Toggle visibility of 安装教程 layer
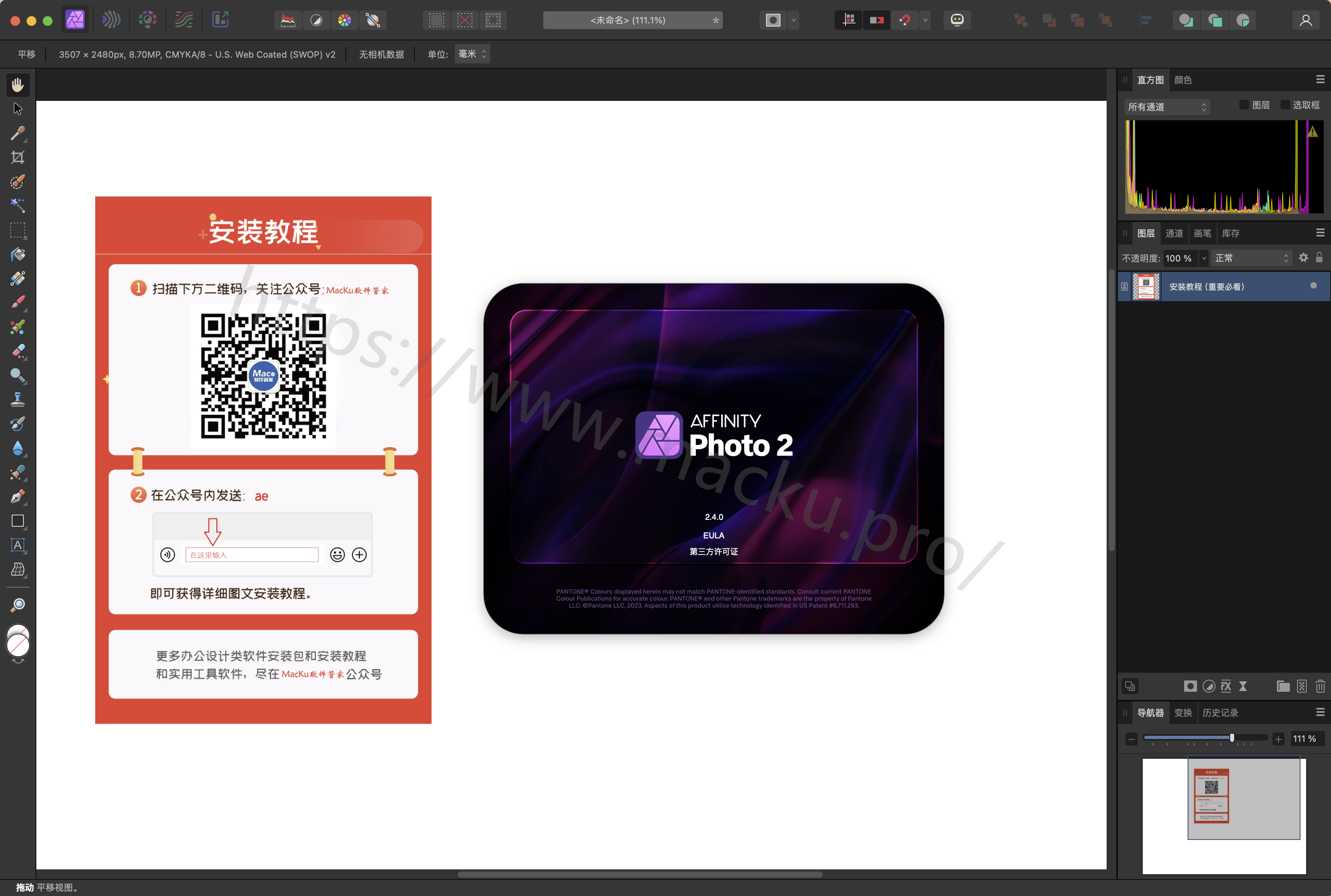The height and width of the screenshot is (896, 1331). coord(1313,286)
